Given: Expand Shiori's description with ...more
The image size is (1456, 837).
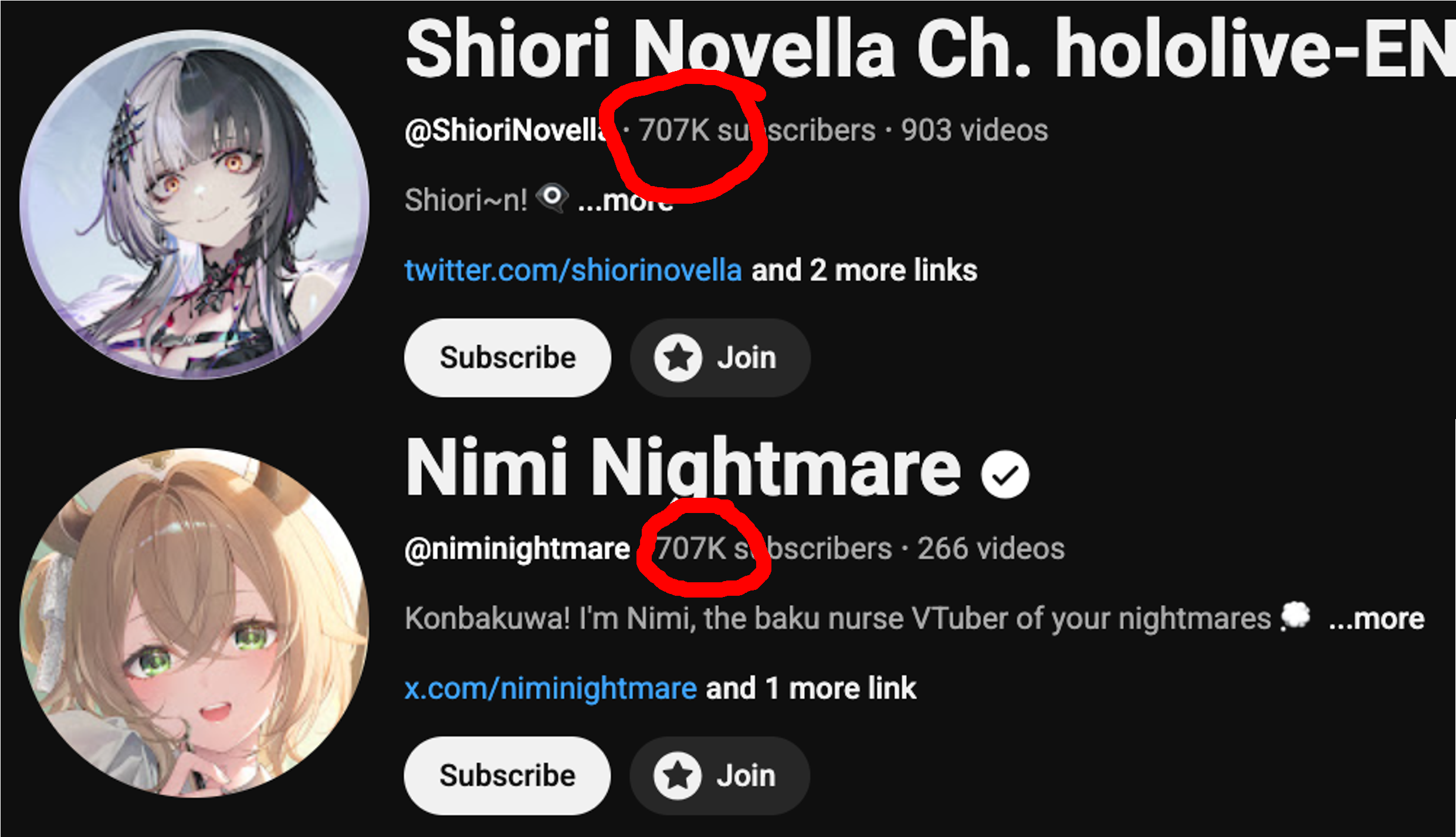Looking at the screenshot, I should pyautogui.click(x=625, y=201).
